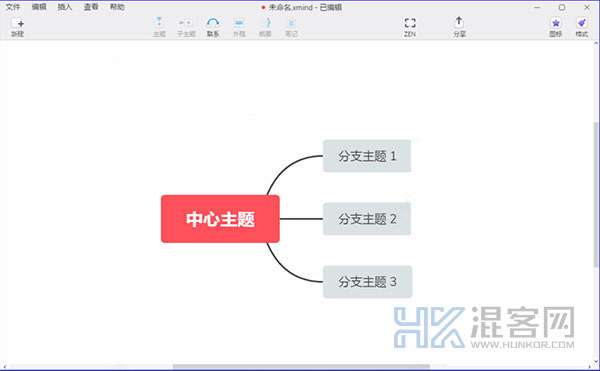Open the 图标 markers panel
Image resolution: width=600 pixels, height=371 pixels.
(x=556, y=27)
